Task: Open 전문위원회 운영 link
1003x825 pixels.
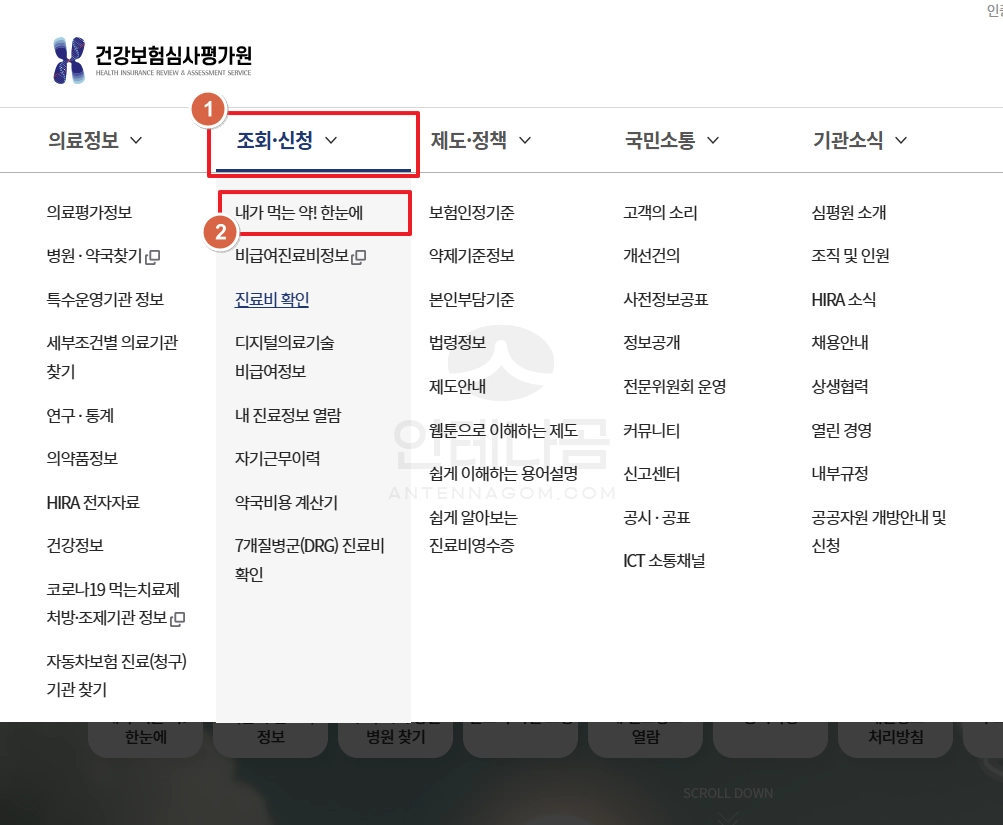Action: click(675, 386)
